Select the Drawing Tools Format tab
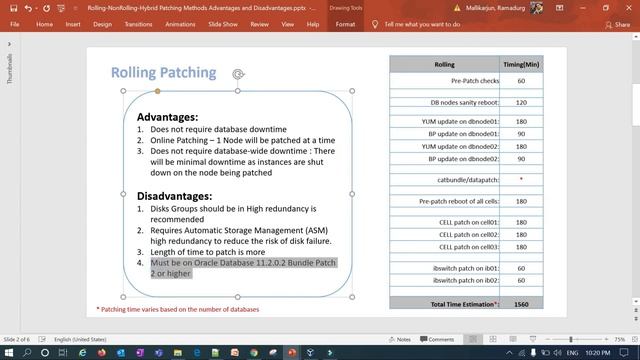This screenshot has width=640, height=360. click(345, 24)
